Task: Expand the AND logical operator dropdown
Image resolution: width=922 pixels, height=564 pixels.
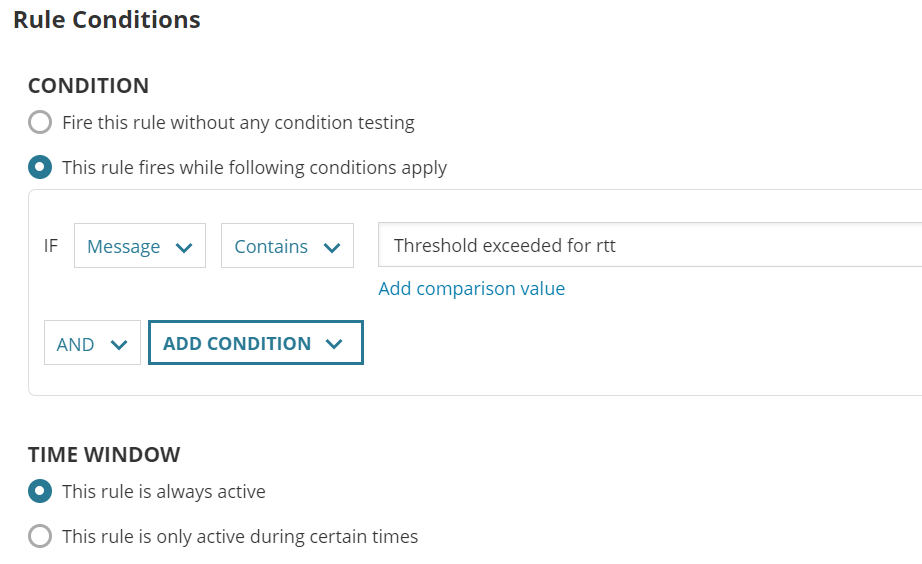Action: pos(92,344)
